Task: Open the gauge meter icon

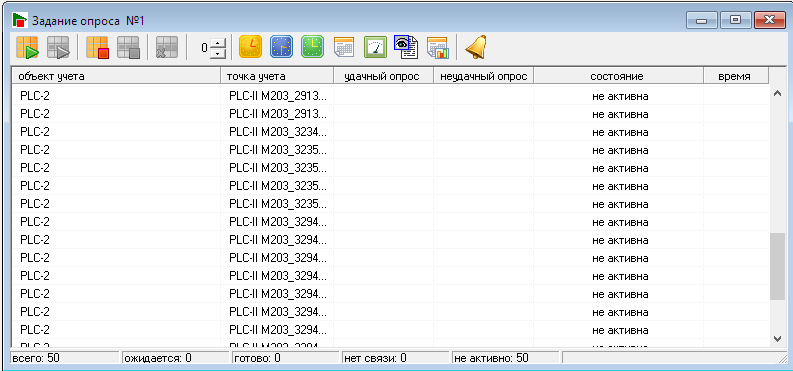Action: click(x=375, y=48)
